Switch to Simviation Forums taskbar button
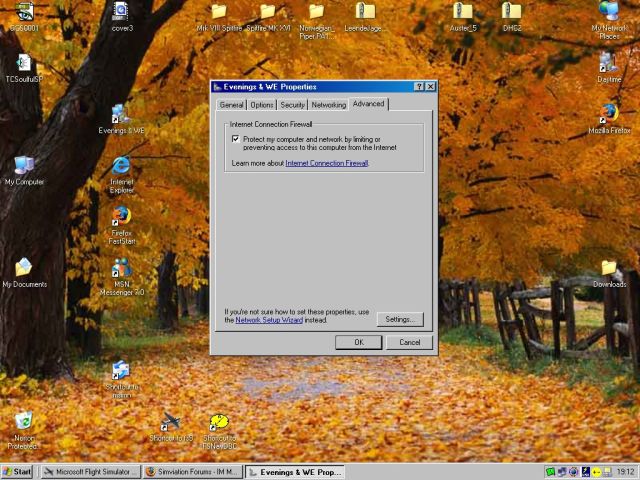The height and width of the screenshot is (480, 640). [x=193, y=472]
